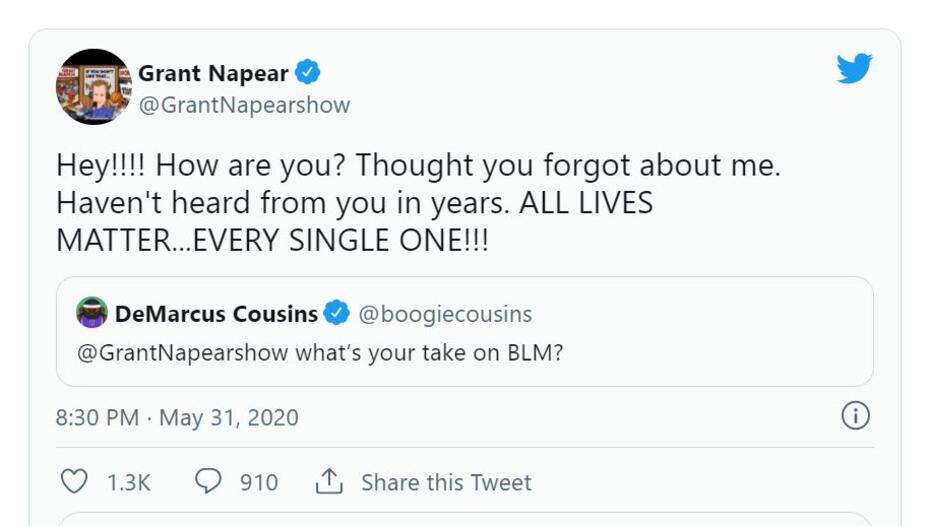Open the quoted tweet about BLM
The width and height of the screenshot is (930, 526).
(600, 353)
